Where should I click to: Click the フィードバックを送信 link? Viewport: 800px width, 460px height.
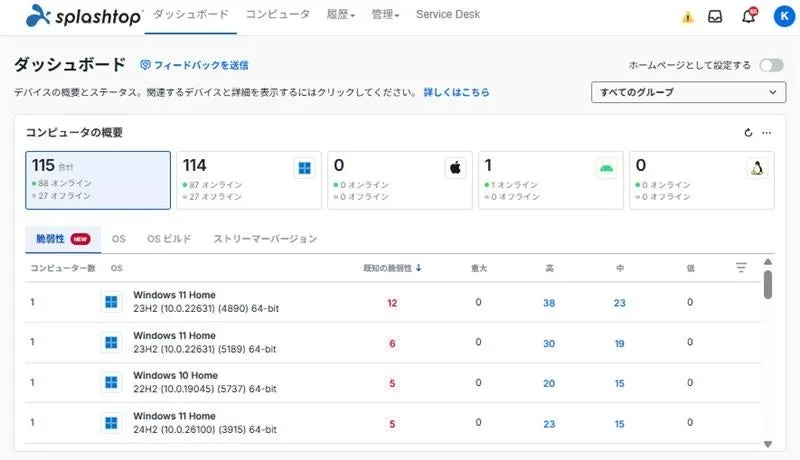[x=194, y=65]
